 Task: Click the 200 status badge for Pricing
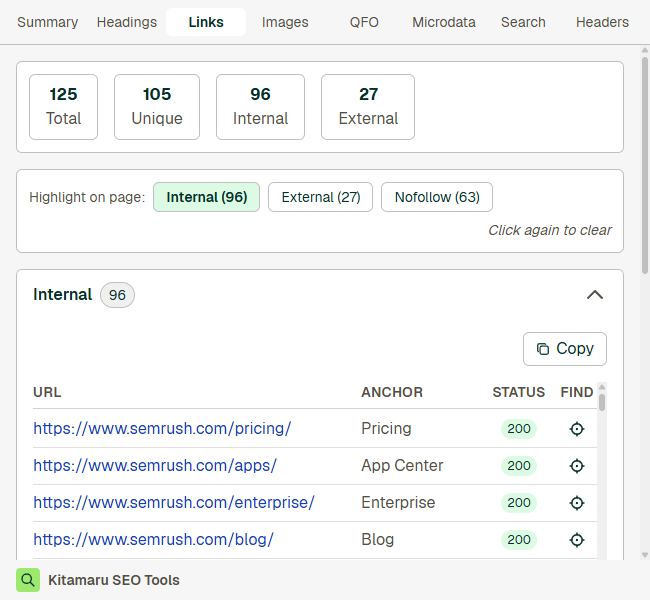coord(519,429)
